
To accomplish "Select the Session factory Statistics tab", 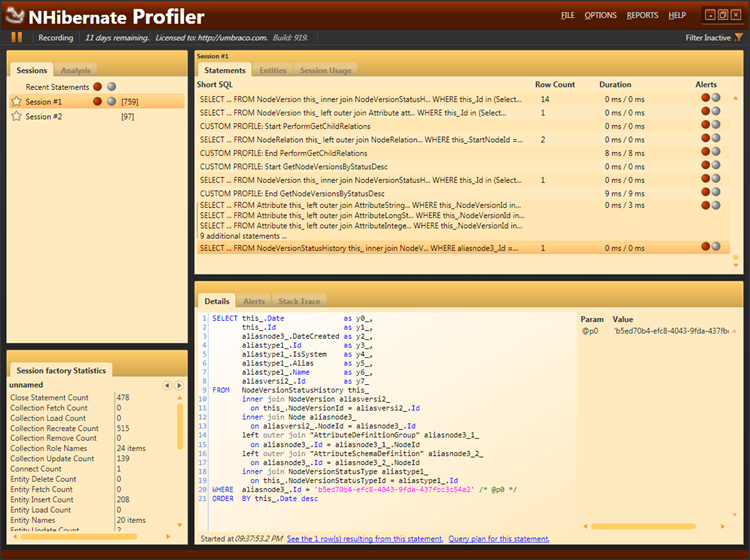I will (61, 371).
